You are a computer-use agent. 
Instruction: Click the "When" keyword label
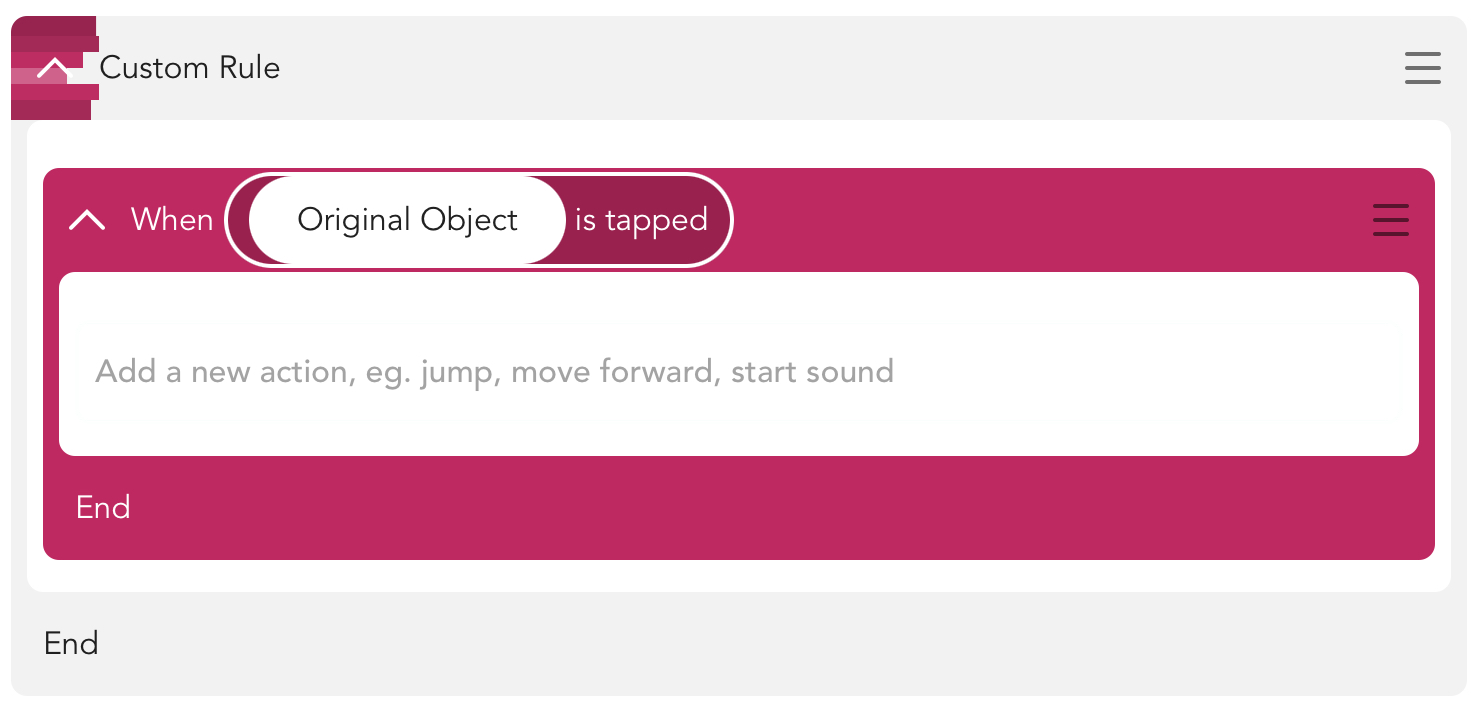coord(172,220)
